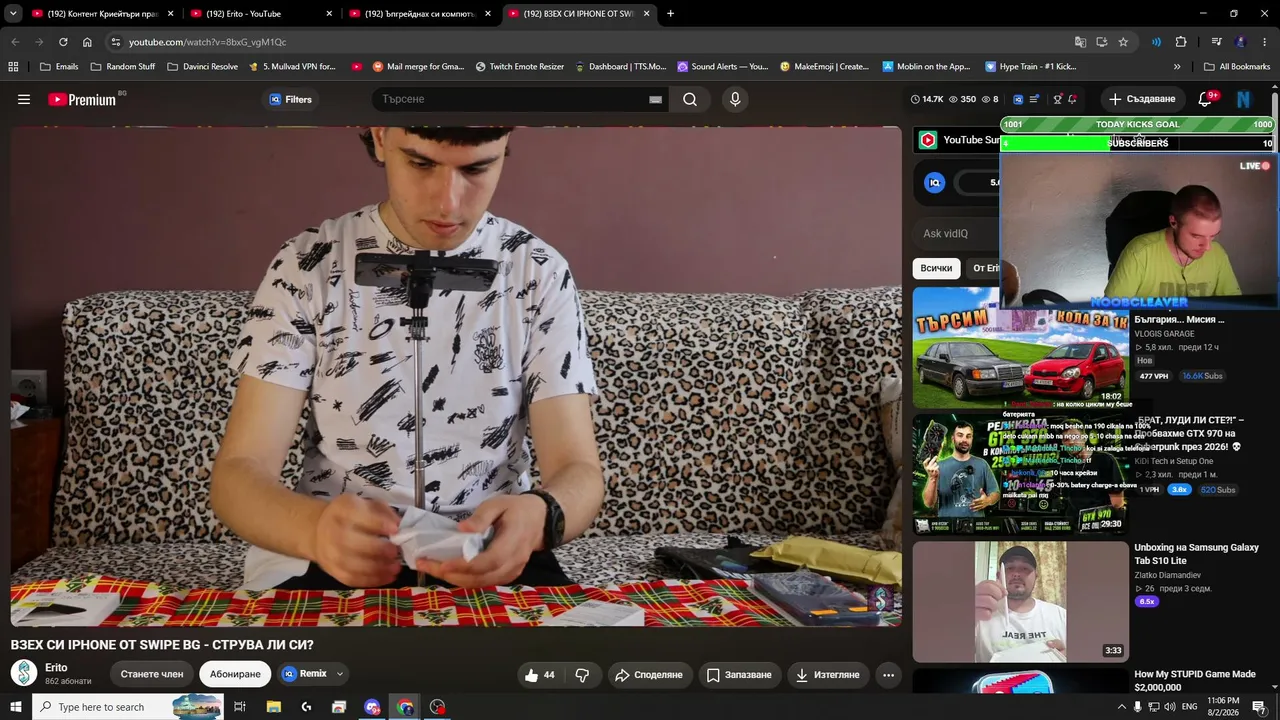The width and height of the screenshot is (1280, 720).
Task: Open File Explorer from the taskbar
Action: pos(274,707)
